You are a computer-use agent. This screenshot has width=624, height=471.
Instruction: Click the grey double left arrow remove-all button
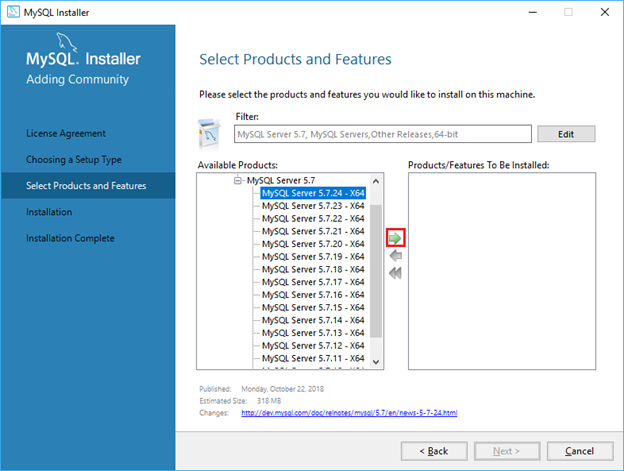396,273
